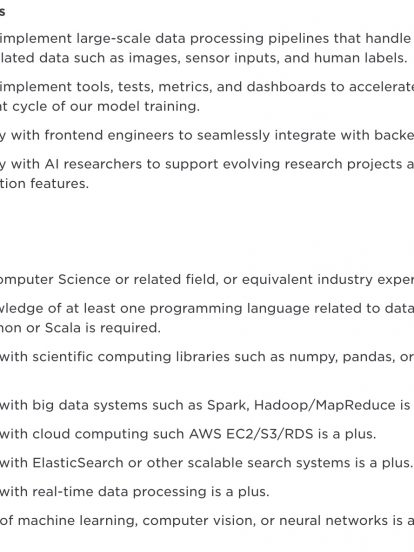Image resolution: width=414 pixels, height=552 pixels.
Task: Click the text 'AWS EC2/S3/RDS'
Action: 251,434
